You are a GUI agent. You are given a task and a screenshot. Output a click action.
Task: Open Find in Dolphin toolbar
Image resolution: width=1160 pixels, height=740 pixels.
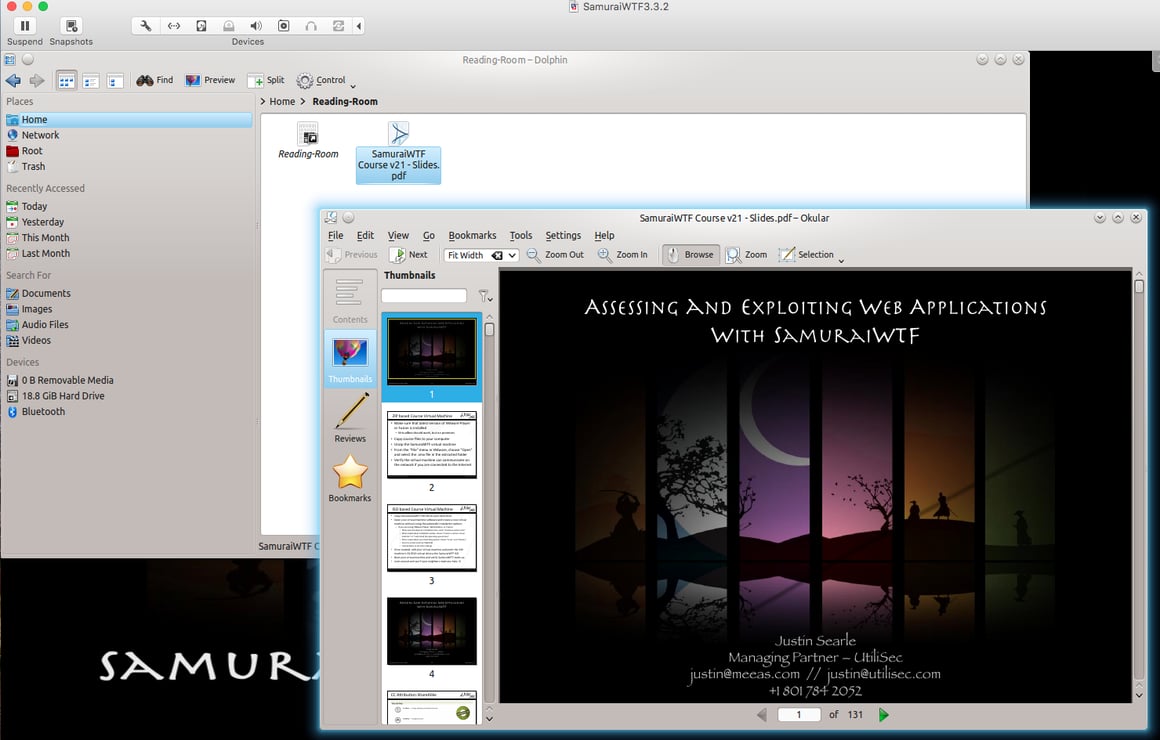pyautogui.click(x=155, y=80)
